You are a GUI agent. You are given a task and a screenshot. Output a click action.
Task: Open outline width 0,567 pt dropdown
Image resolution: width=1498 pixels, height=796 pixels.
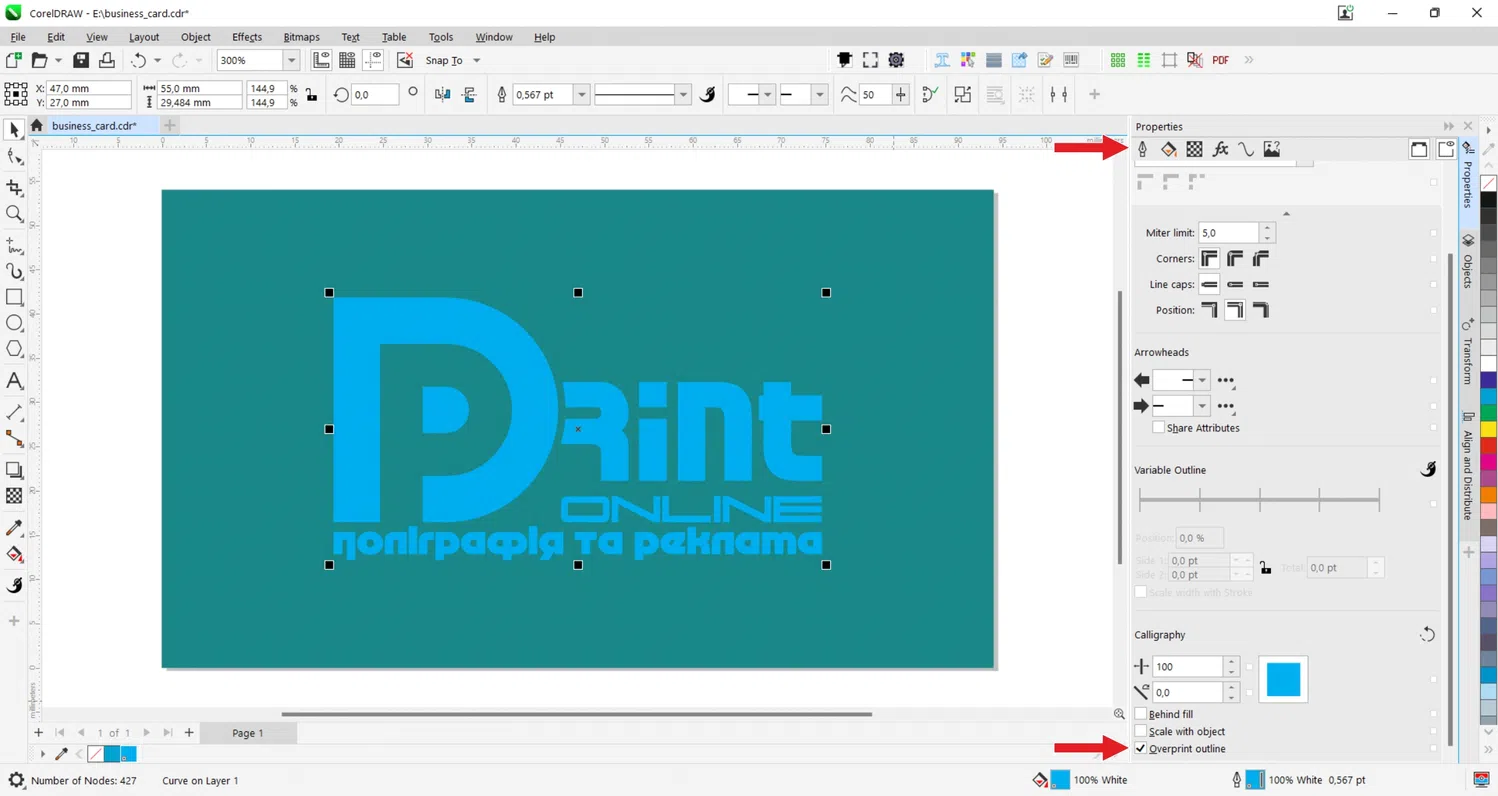pos(580,94)
